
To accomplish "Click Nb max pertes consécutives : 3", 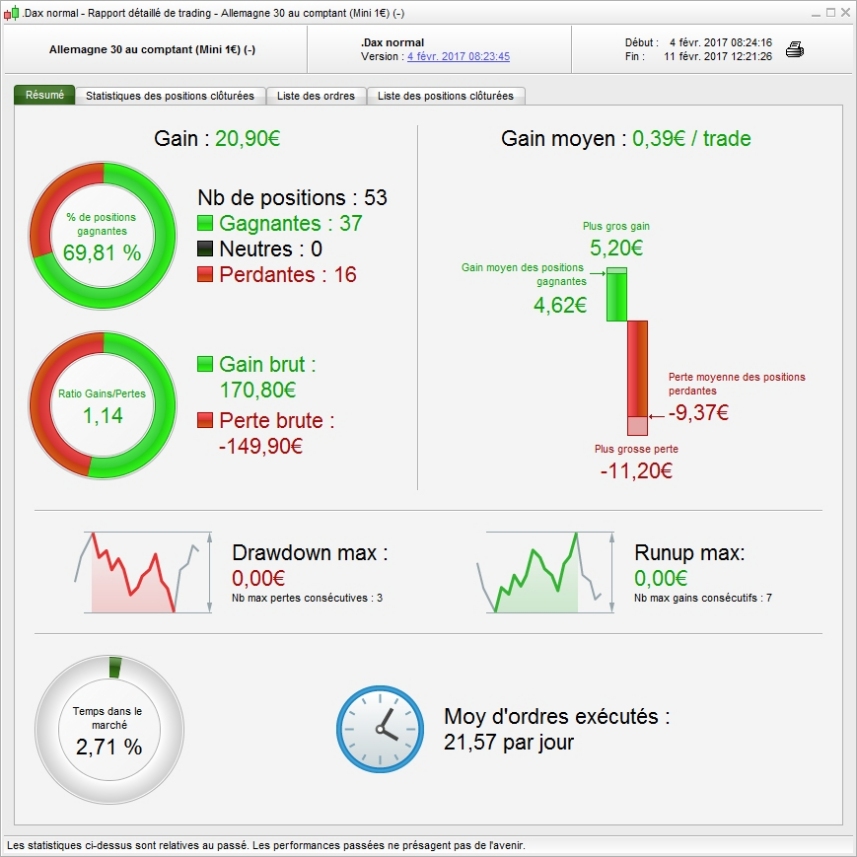I will [x=307, y=598].
